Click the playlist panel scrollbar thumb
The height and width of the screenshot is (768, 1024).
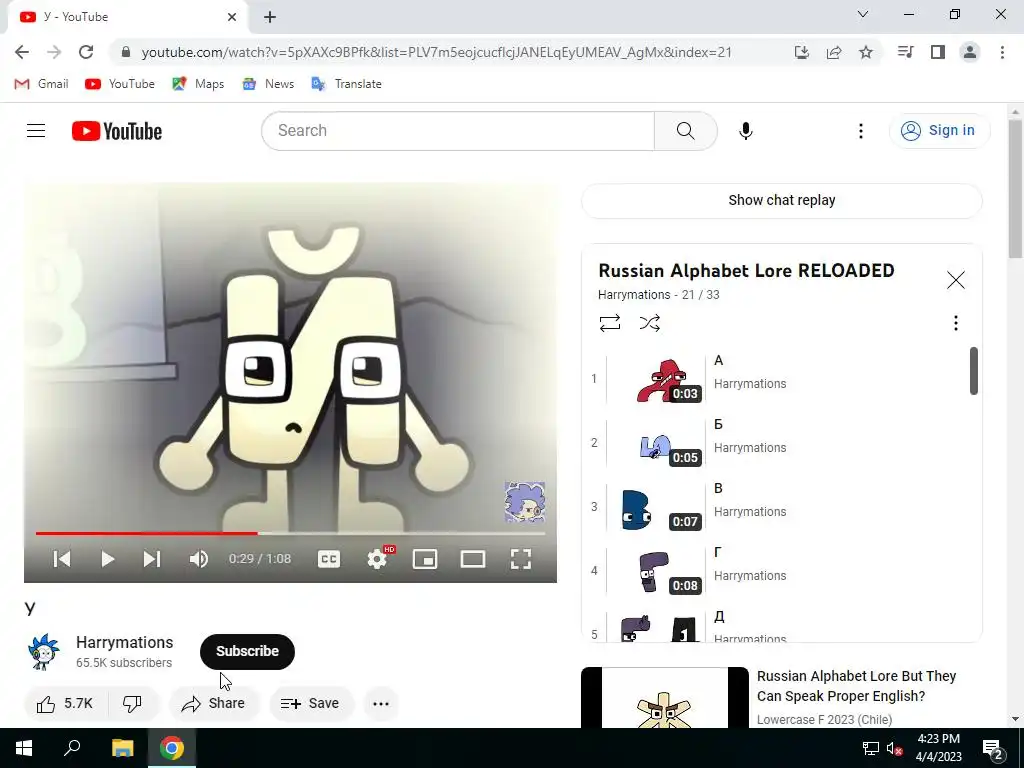pyautogui.click(x=974, y=371)
